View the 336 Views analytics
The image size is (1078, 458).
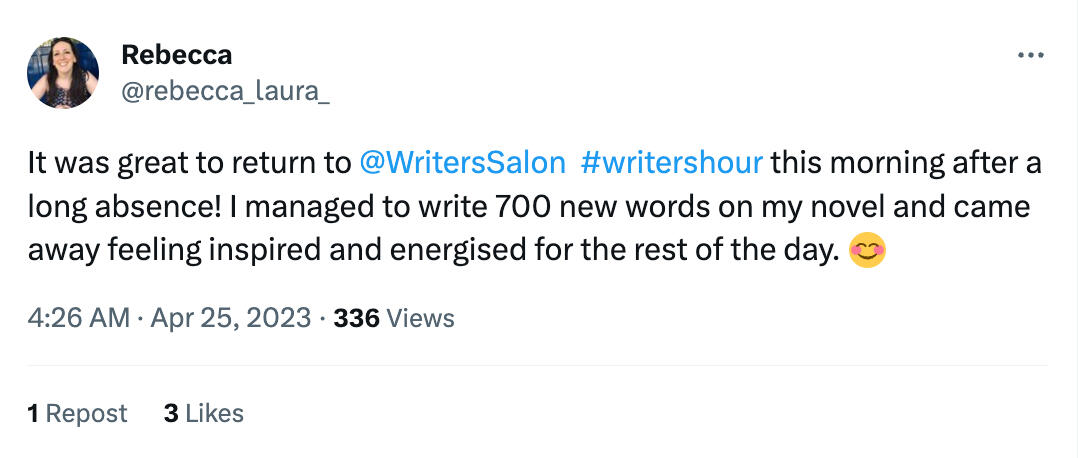pos(393,319)
